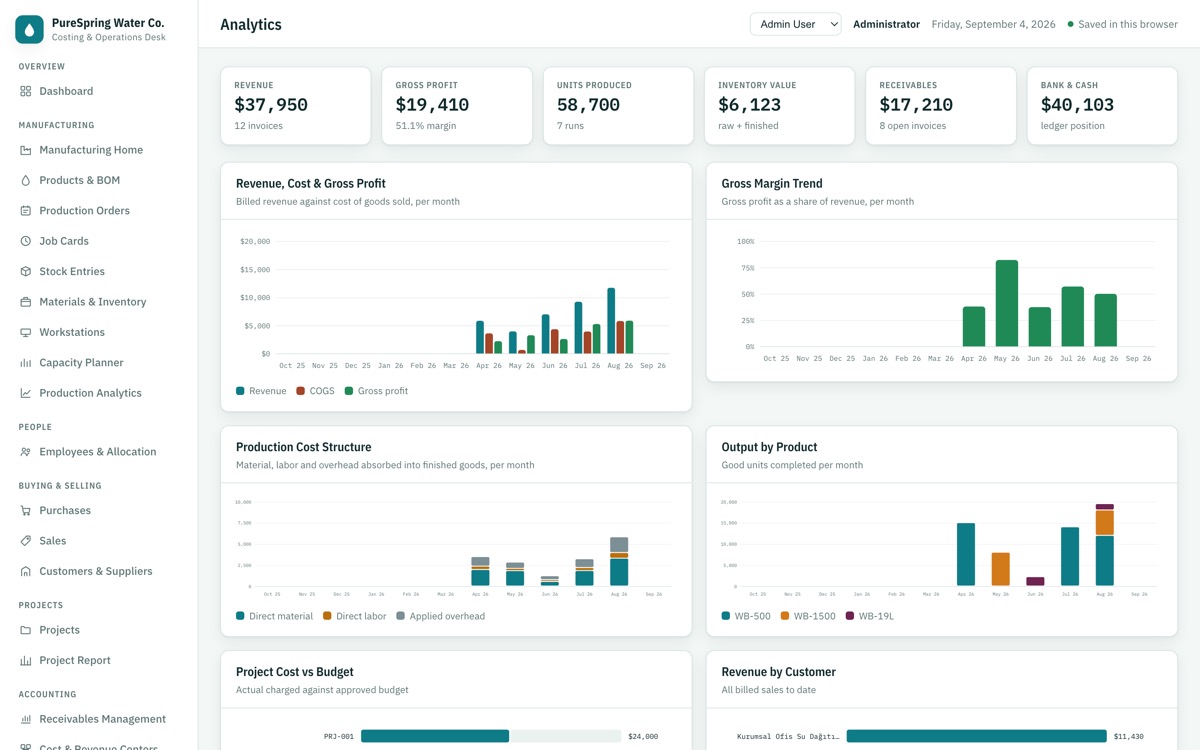Open the Sales page
Image resolution: width=1200 pixels, height=750 pixels.
coord(99,541)
